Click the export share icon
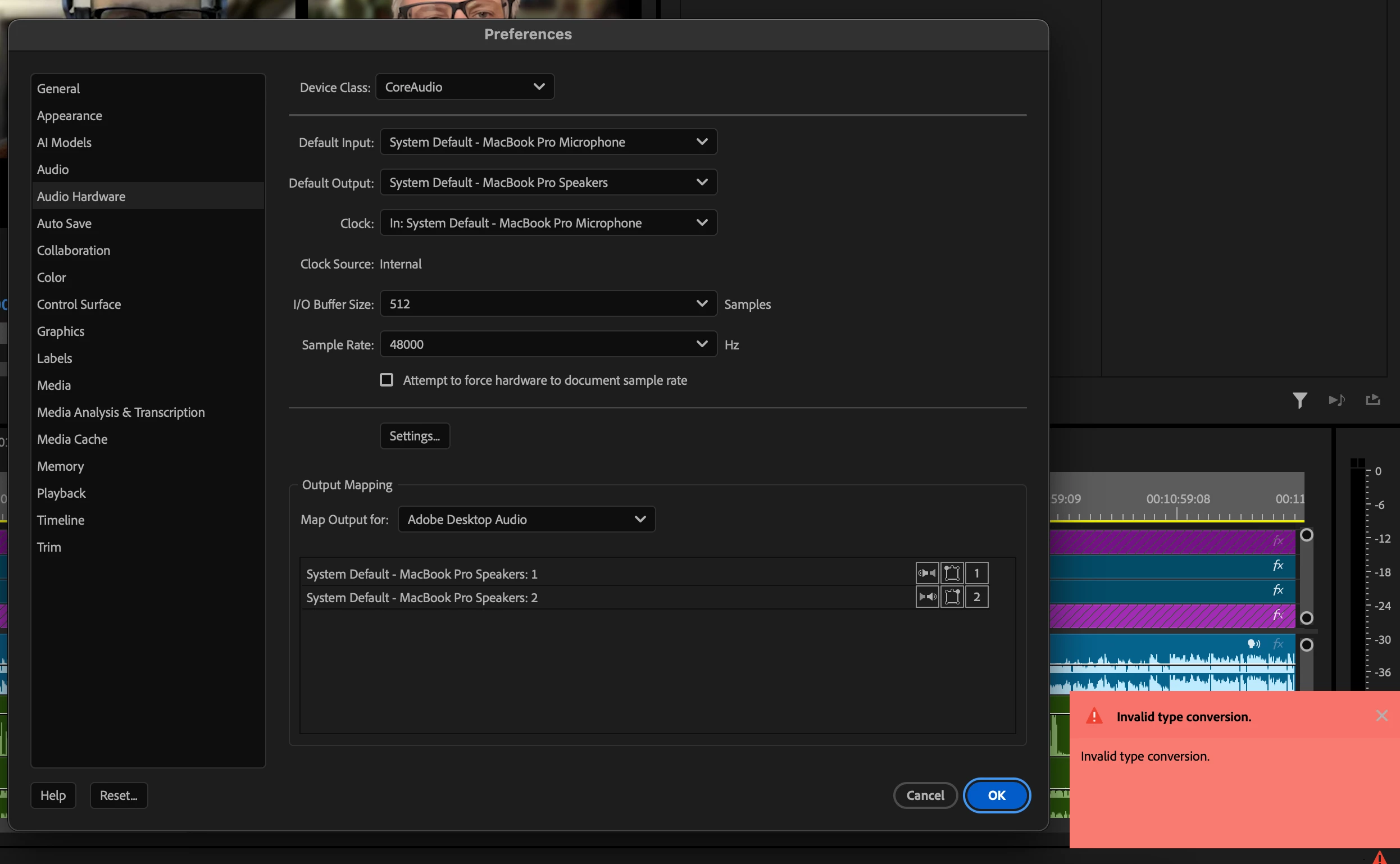Image resolution: width=1400 pixels, height=864 pixels. tap(1372, 400)
